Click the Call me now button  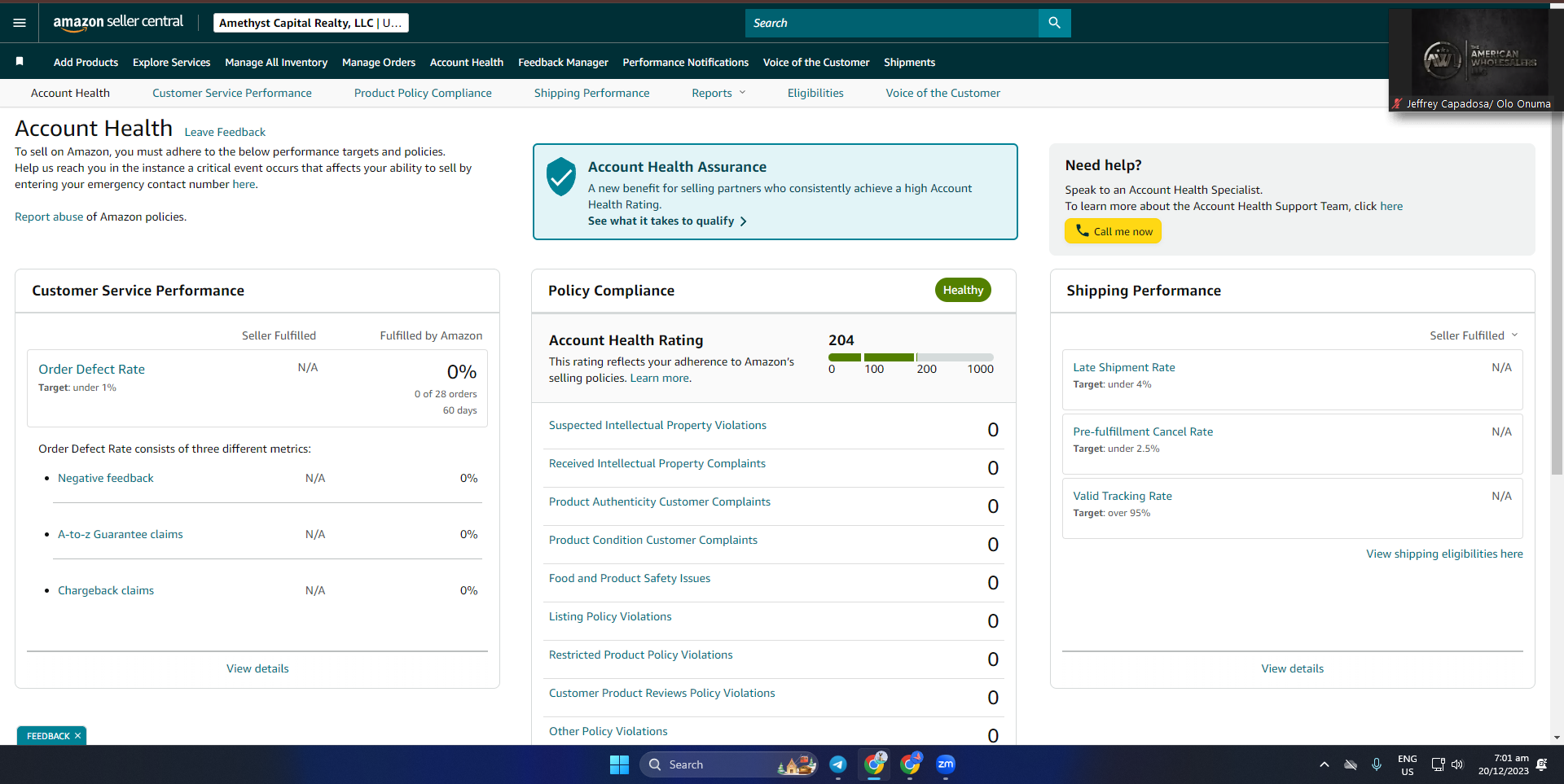tap(1113, 231)
